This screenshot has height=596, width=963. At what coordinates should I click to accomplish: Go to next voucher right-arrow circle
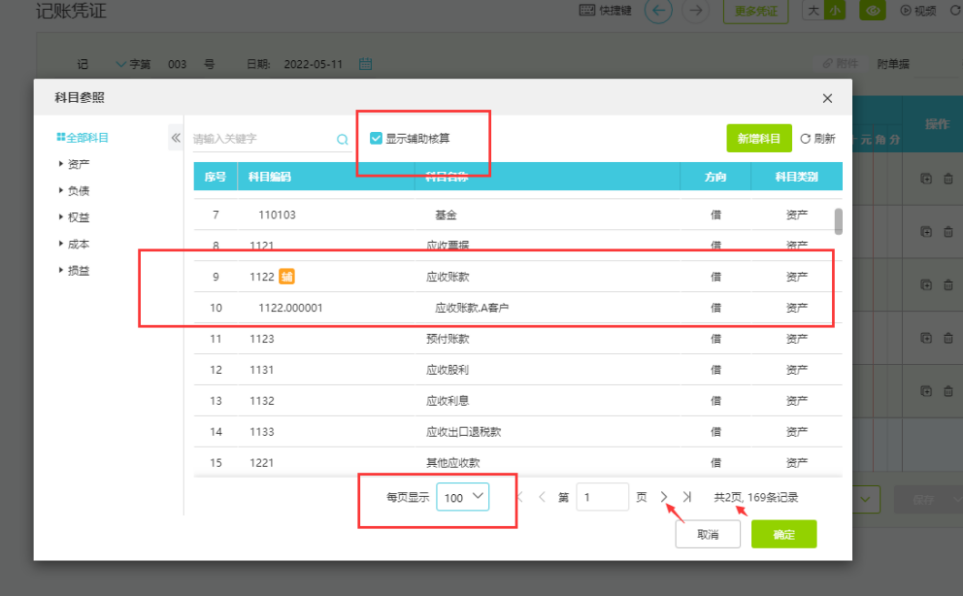(695, 10)
